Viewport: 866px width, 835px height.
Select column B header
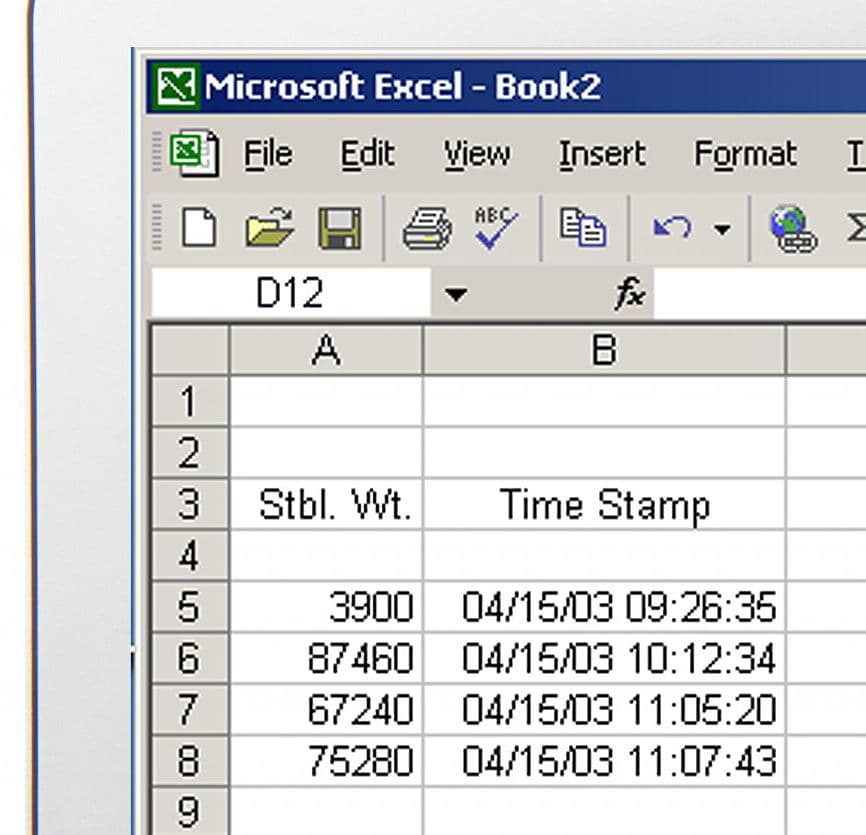pyautogui.click(x=604, y=350)
